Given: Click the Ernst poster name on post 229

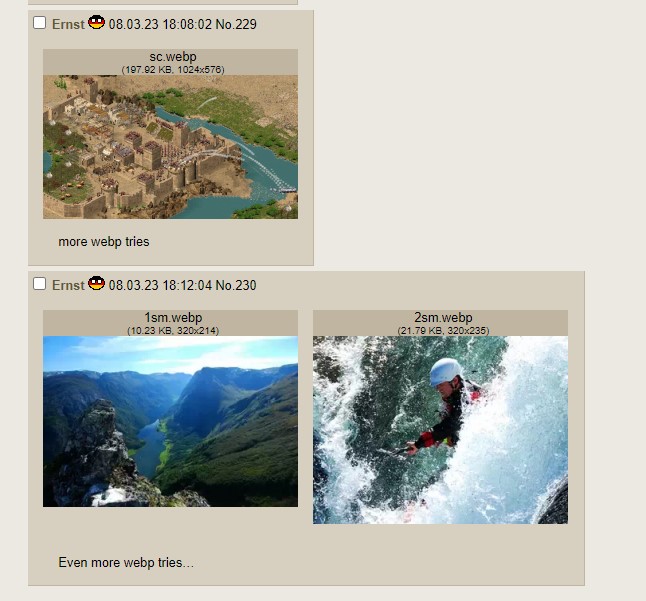Looking at the screenshot, I should (x=68, y=24).
